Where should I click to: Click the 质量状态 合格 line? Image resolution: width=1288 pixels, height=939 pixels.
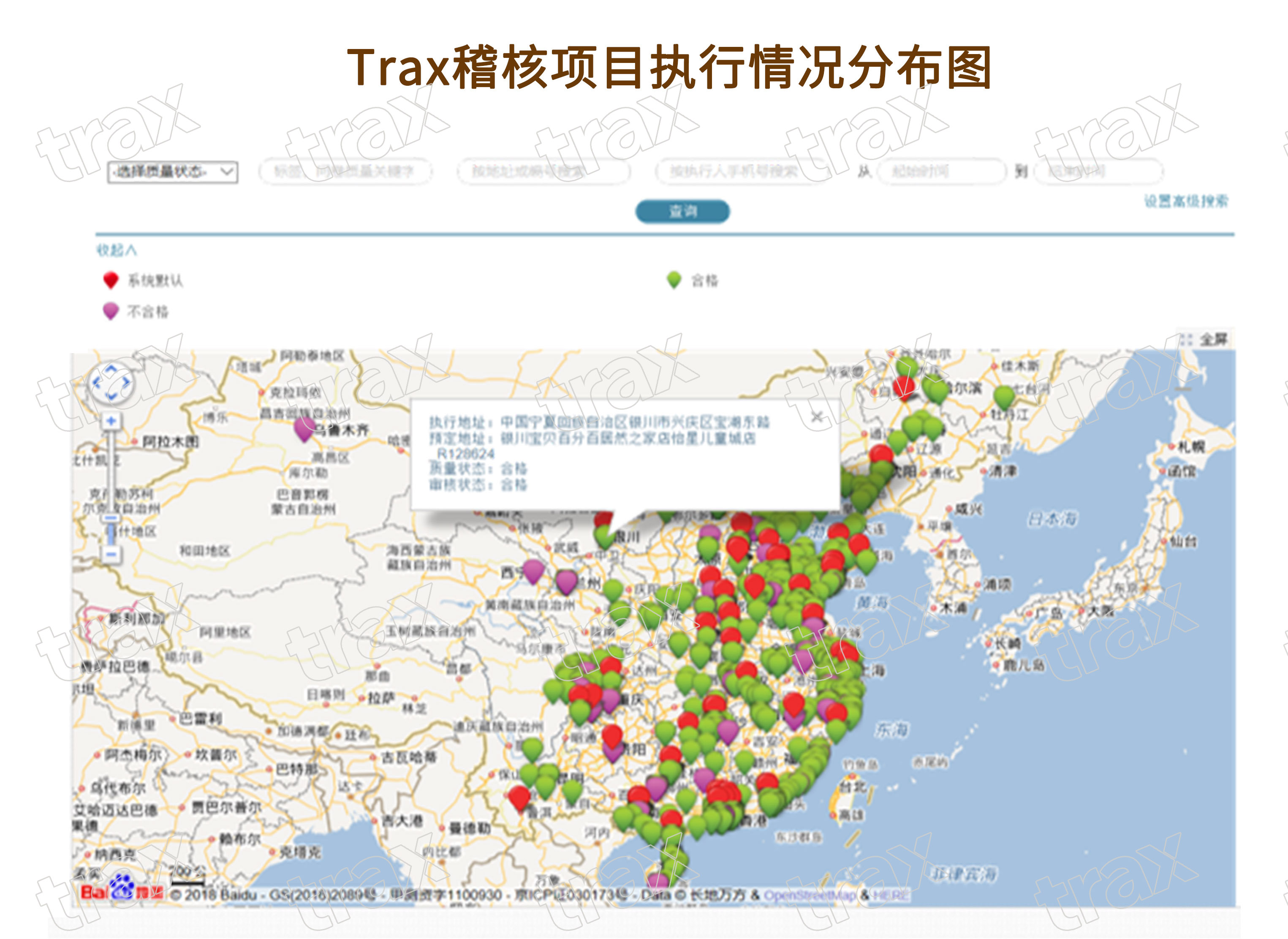point(478,468)
